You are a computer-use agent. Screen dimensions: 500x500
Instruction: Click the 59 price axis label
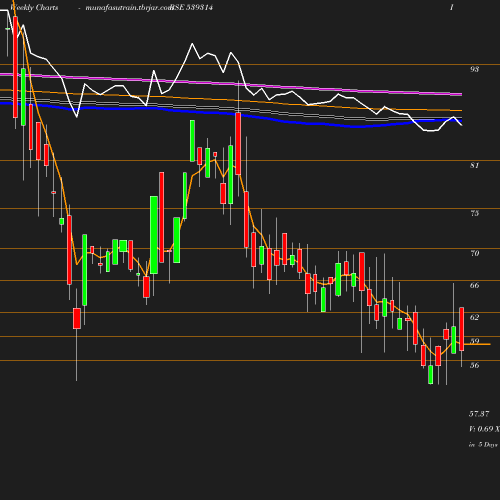(x=474, y=341)
